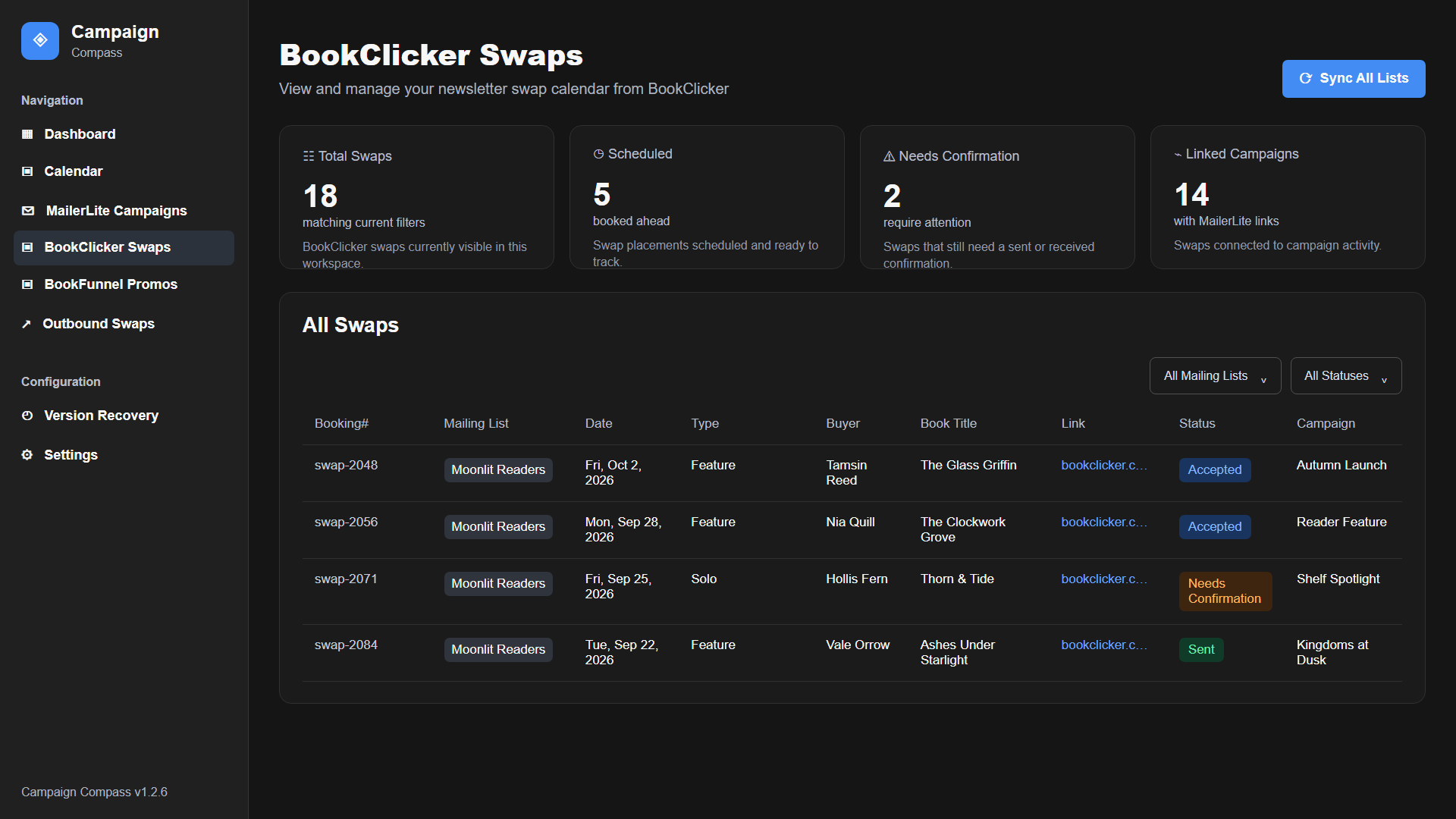The image size is (1456, 819).
Task: Click the MailerLite Campaigns envelope icon
Action: pos(28,211)
